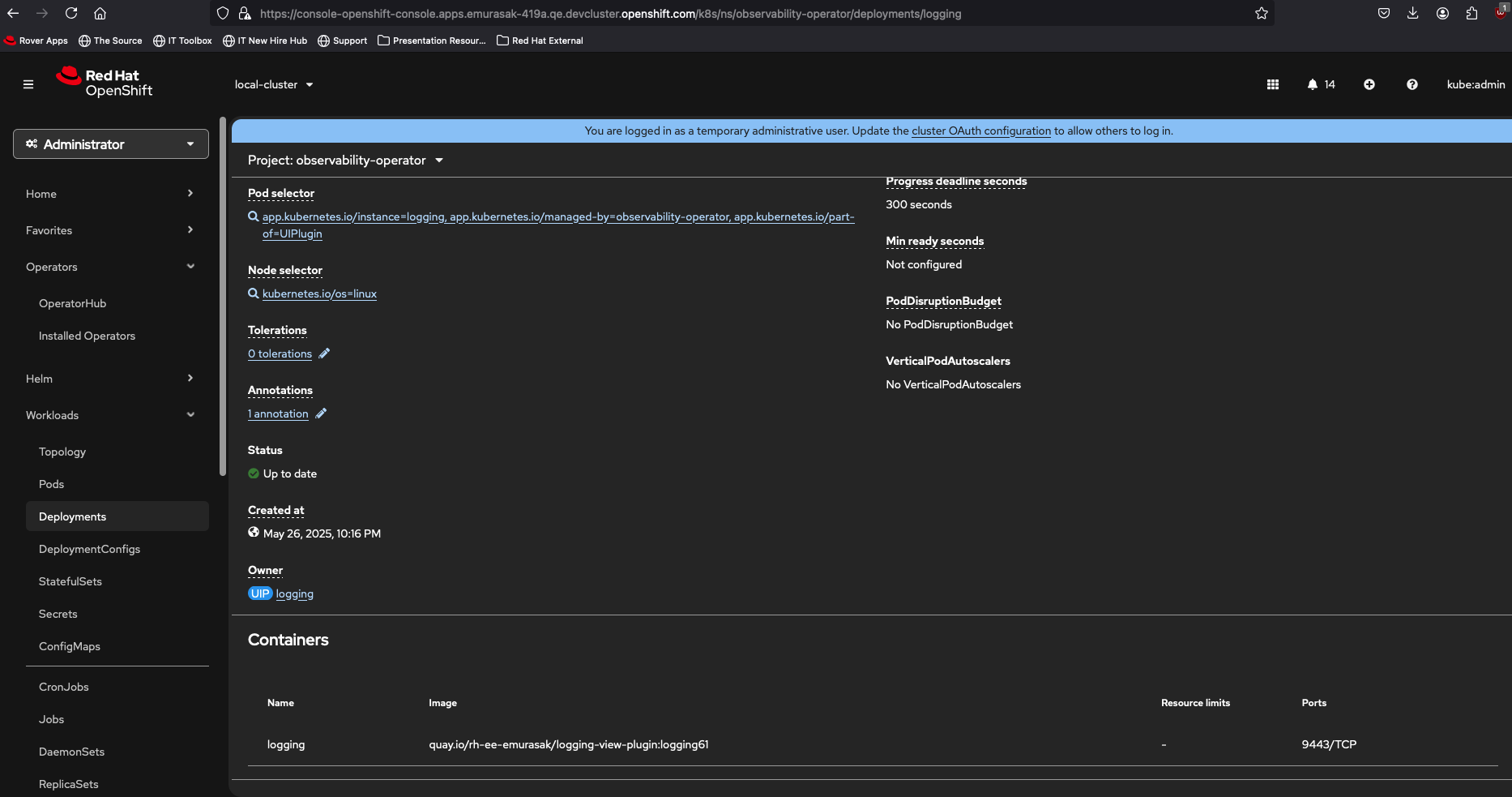Screen dimensions: 1512x797
Task: Click the pod selector search icon
Action: [254, 216]
